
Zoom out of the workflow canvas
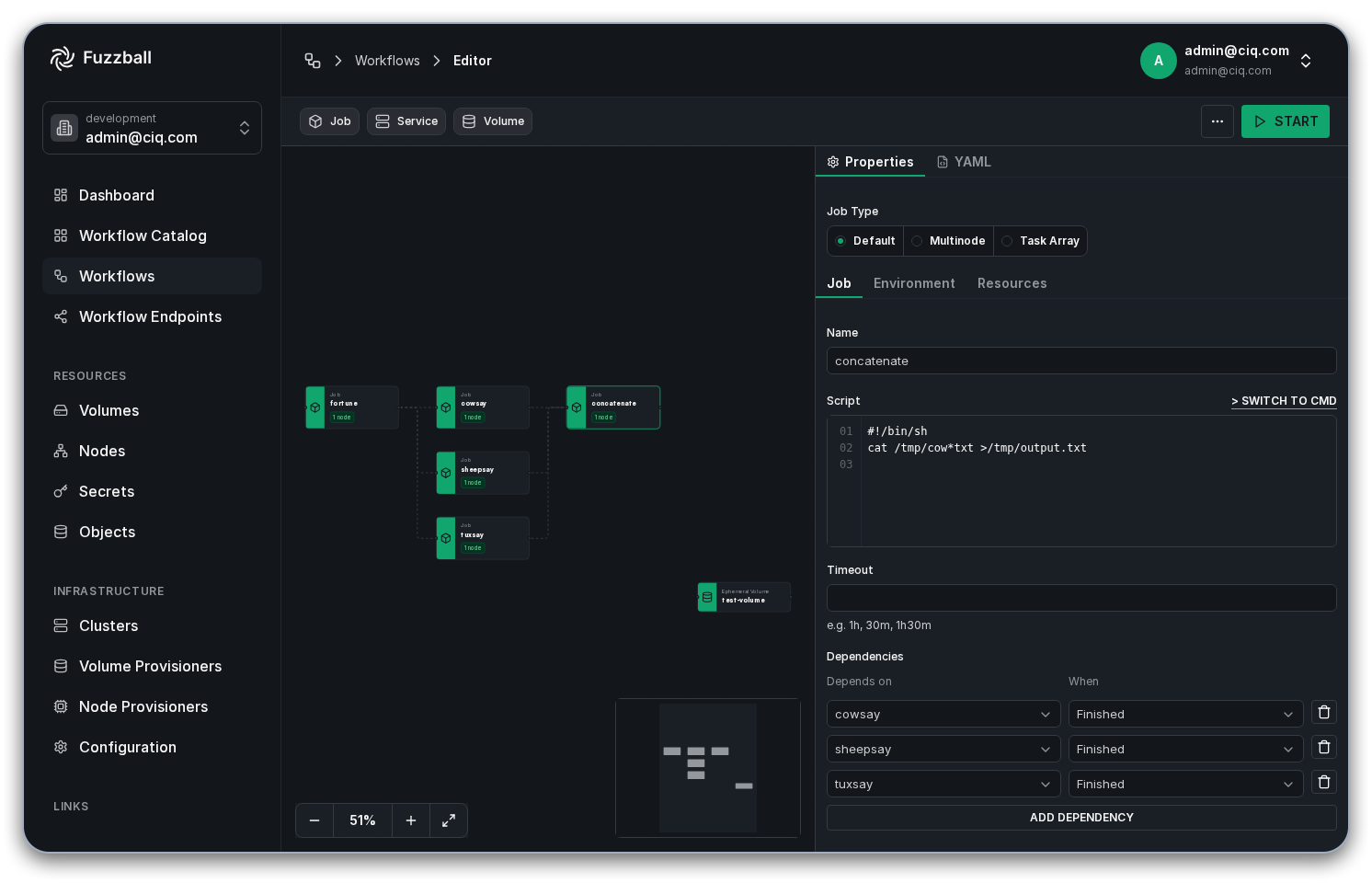pyautogui.click(x=314, y=820)
